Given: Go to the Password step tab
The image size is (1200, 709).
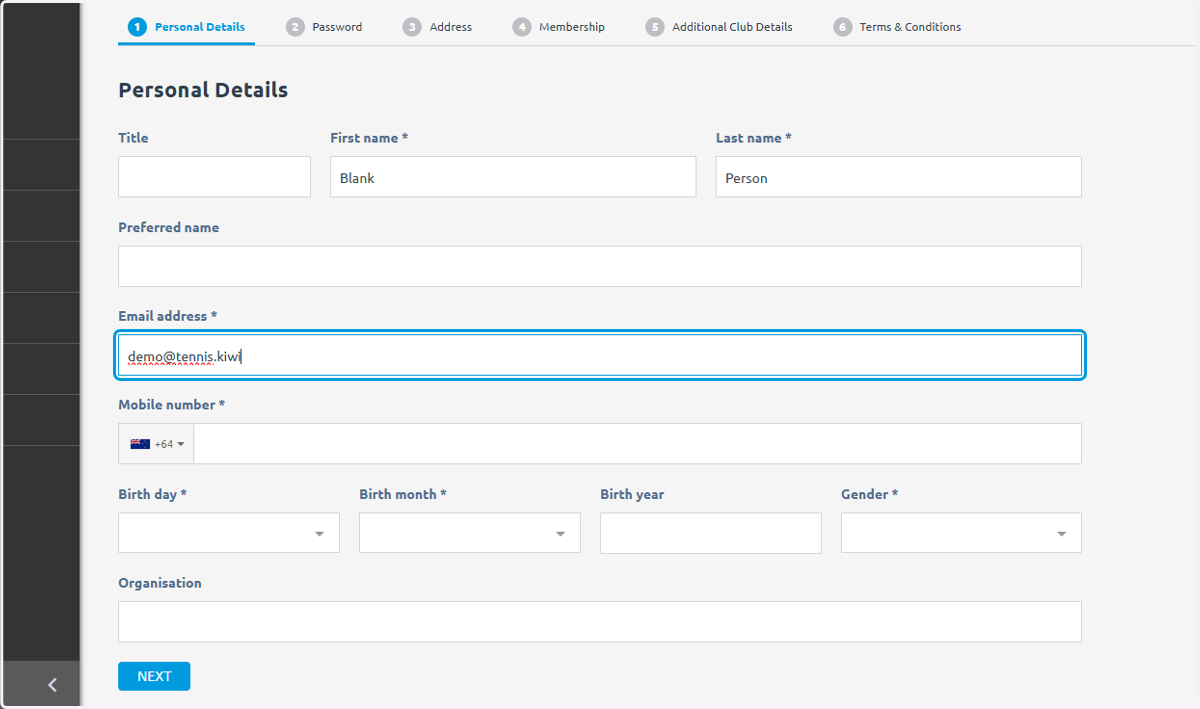Looking at the screenshot, I should click(325, 27).
